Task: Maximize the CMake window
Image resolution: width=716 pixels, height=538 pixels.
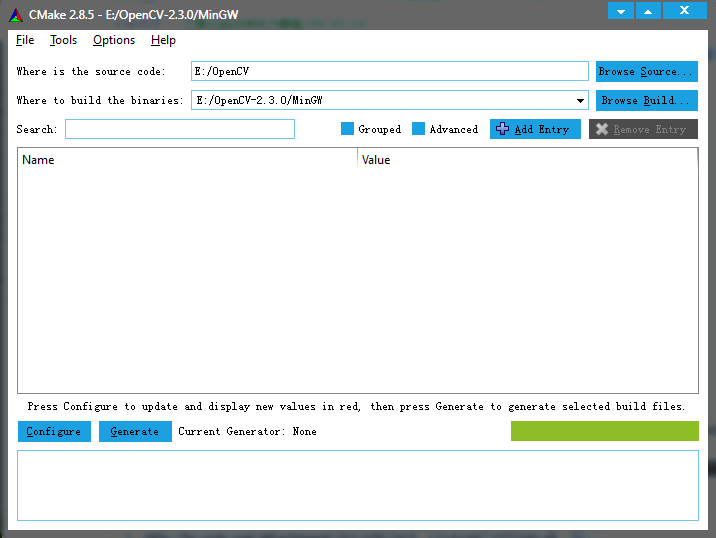Action: click(x=648, y=11)
